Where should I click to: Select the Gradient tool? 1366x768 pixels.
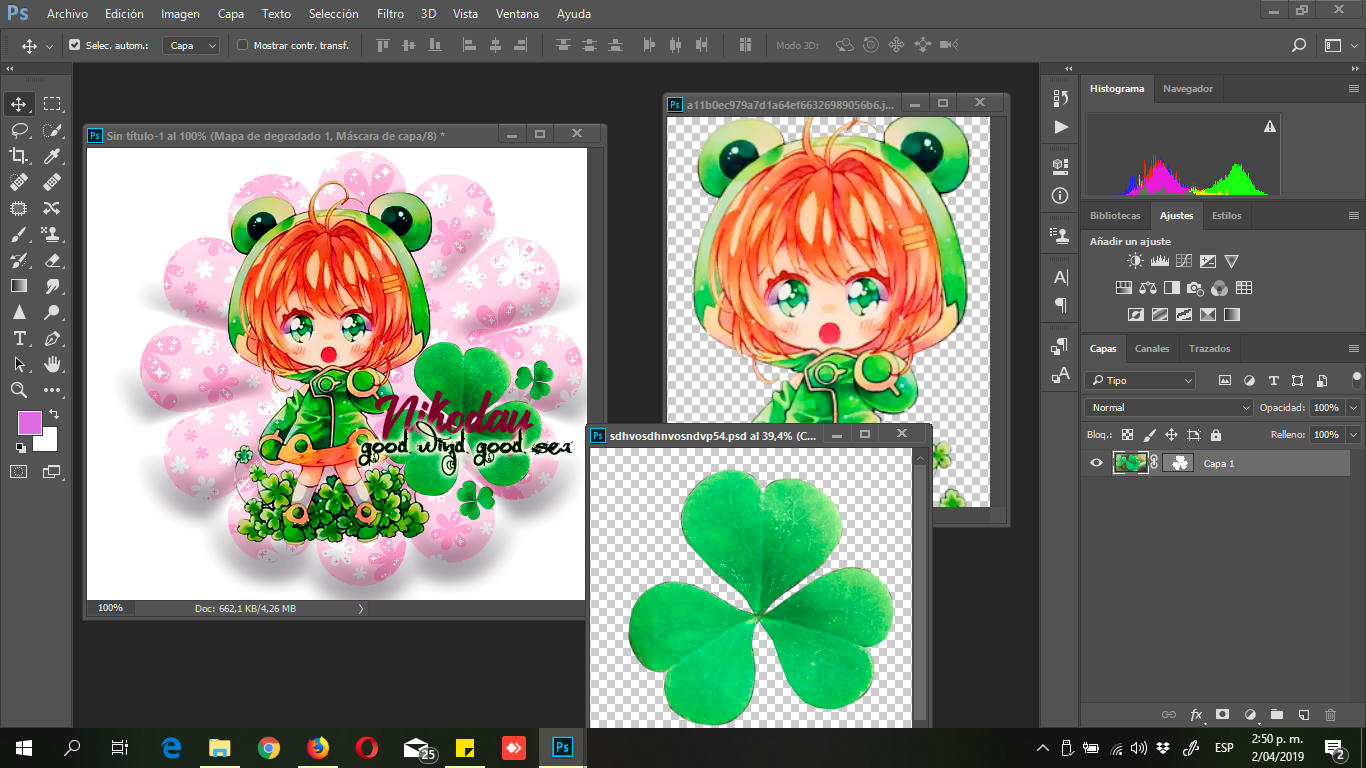19,286
